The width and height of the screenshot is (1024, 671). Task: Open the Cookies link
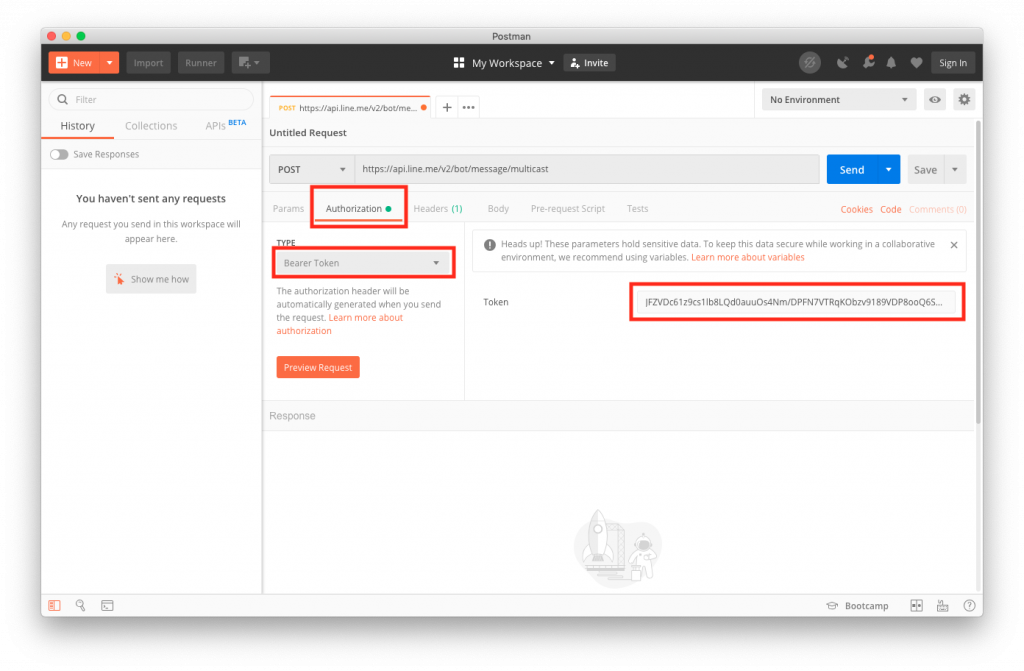click(856, 209)
